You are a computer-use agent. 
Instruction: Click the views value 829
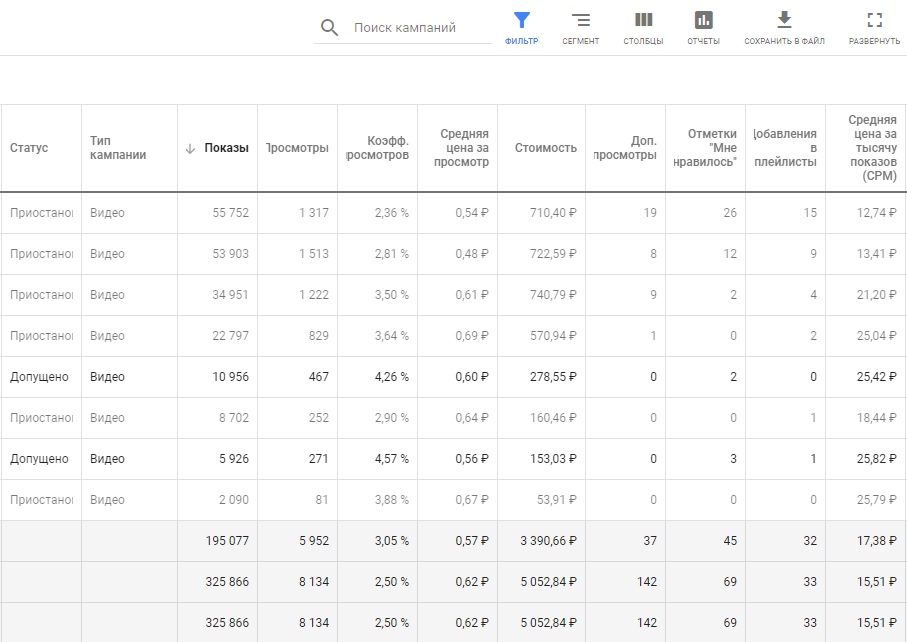[319, 336]
